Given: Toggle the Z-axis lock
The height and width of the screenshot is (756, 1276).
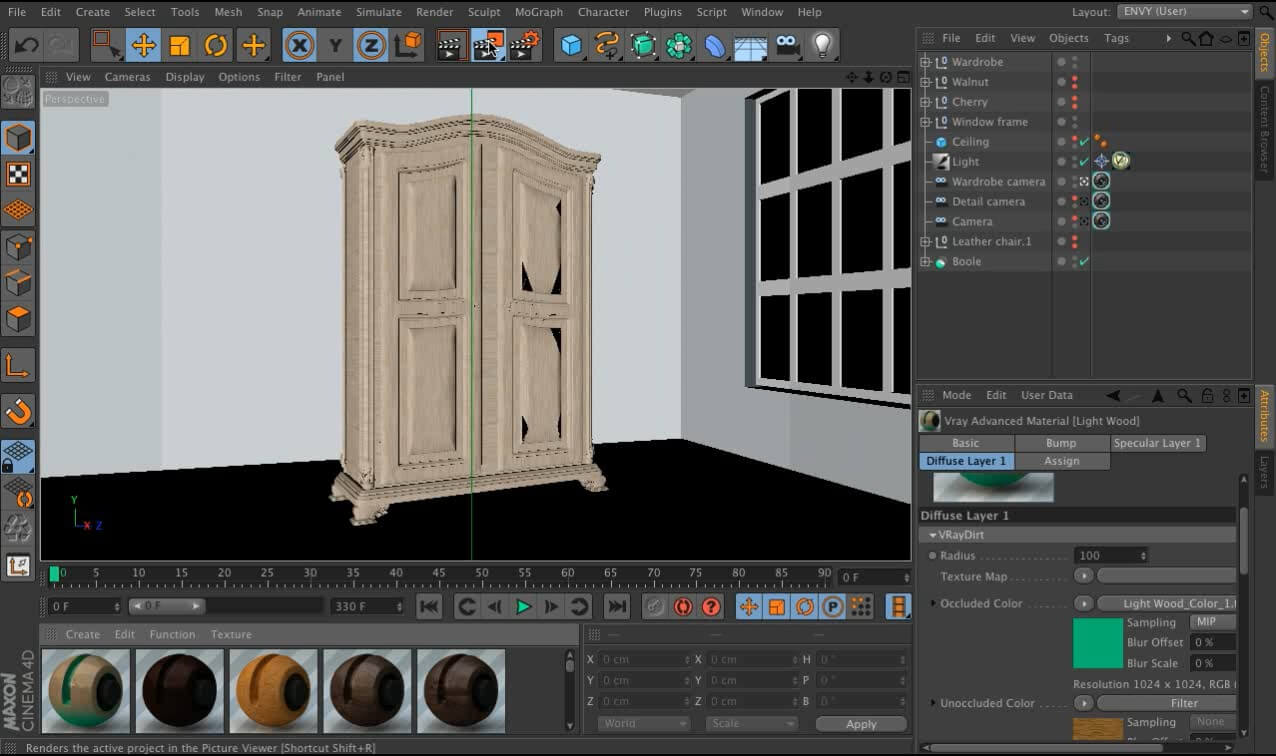Looking at the screenshot, I should [x=371, y=46].
